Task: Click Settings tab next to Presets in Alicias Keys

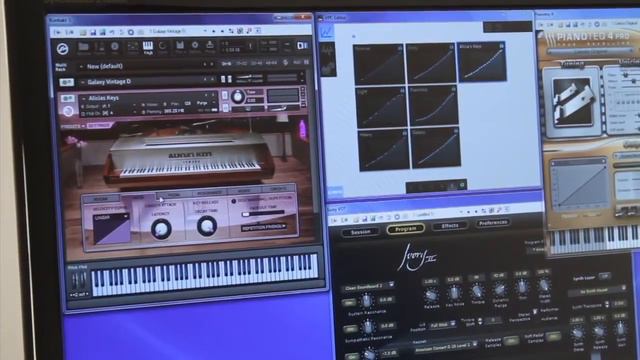Action: click(x=99, y=126)
